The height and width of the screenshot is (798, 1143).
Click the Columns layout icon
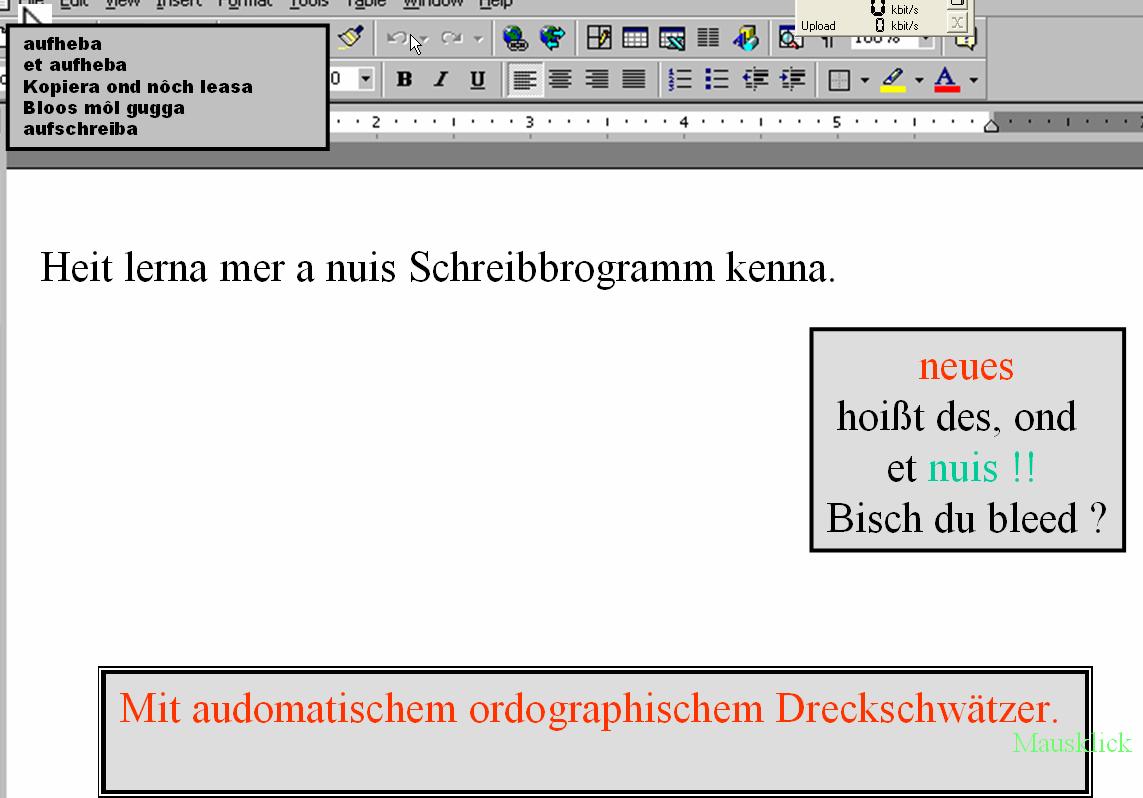click(708, 39)
